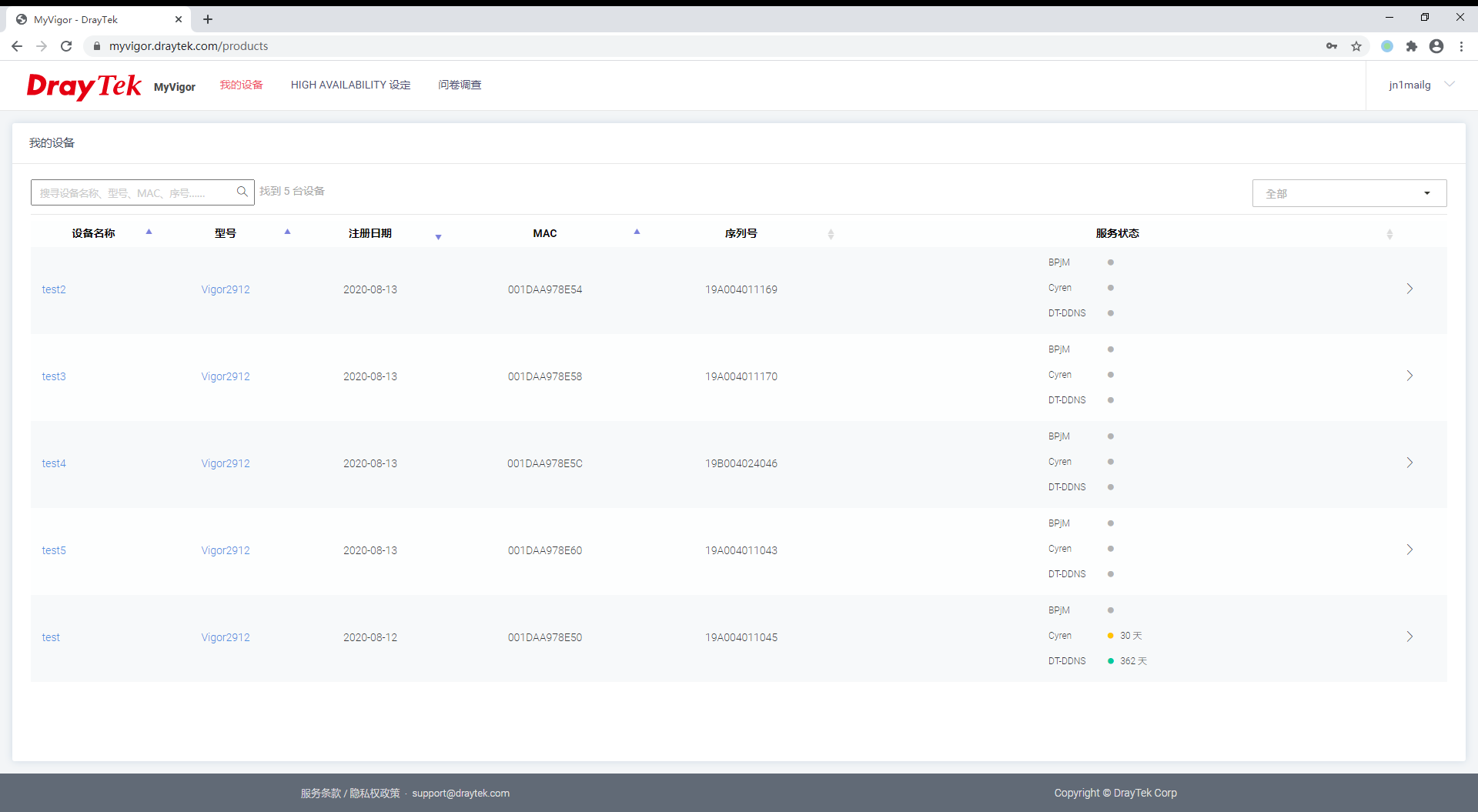Sort by 设备名称 column arrow
1478x812 pixels.
click(149, 232)
